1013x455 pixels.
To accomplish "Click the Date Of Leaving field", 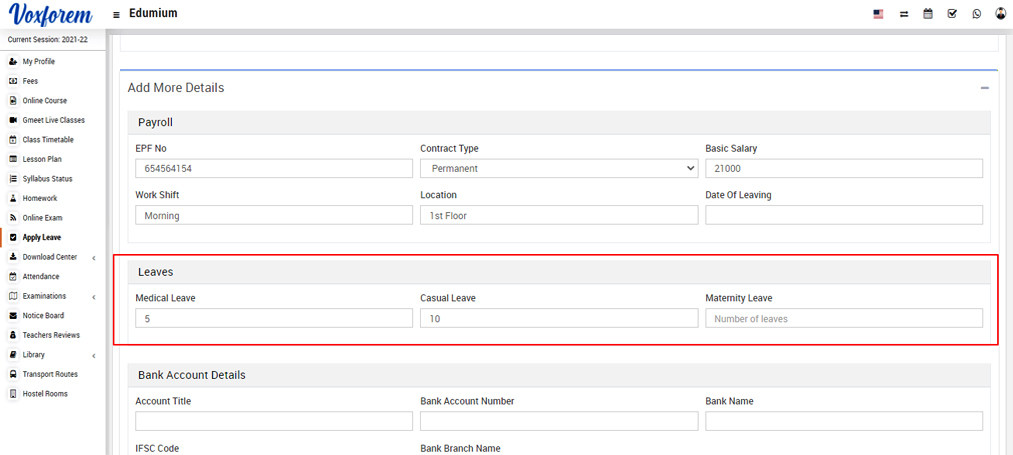I will pyautogui.click(x=843, y=215).
